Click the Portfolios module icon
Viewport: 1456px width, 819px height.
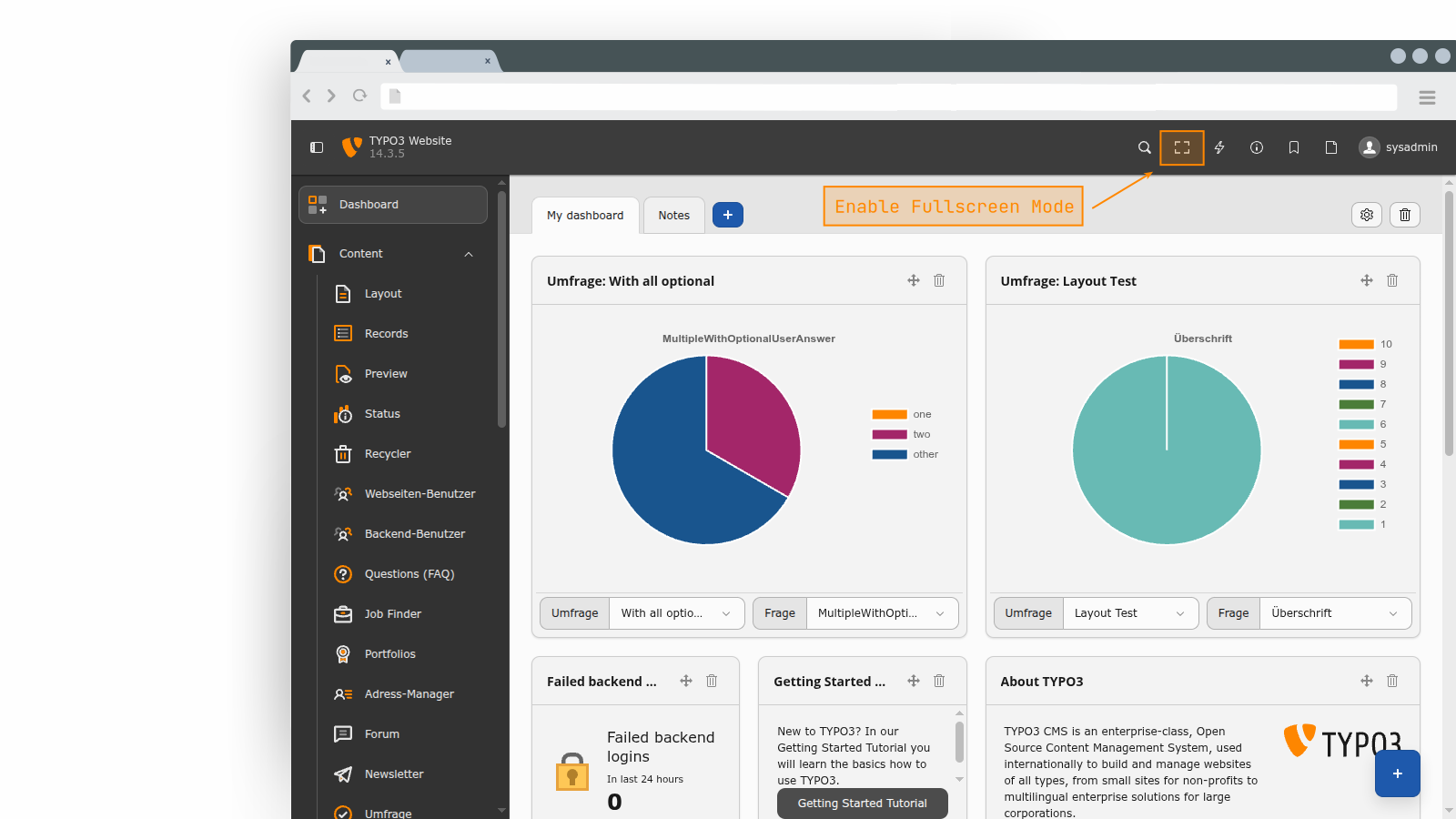(x=343, y=654)
